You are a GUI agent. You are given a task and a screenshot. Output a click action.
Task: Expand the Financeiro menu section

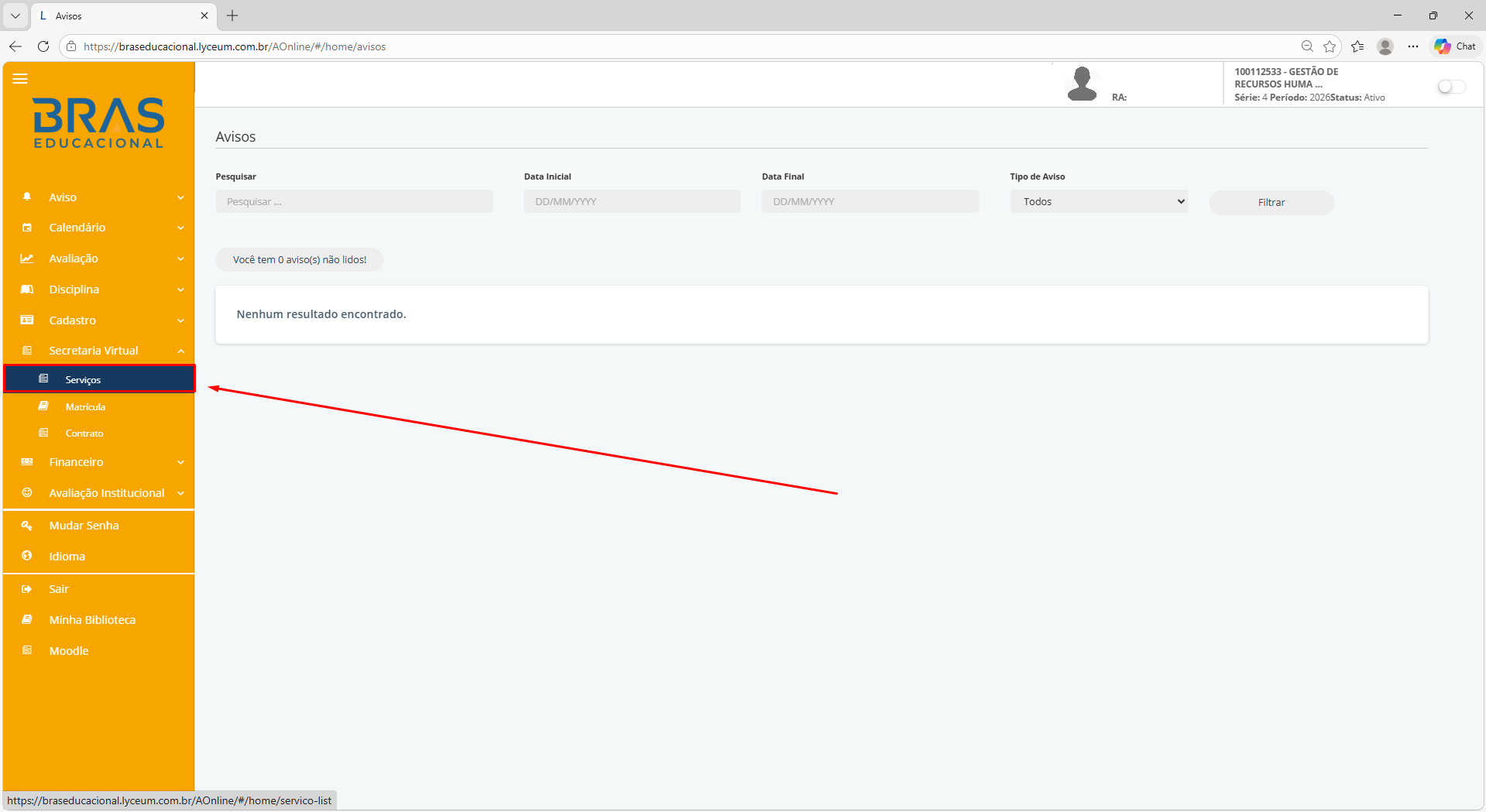coord(98,462)
